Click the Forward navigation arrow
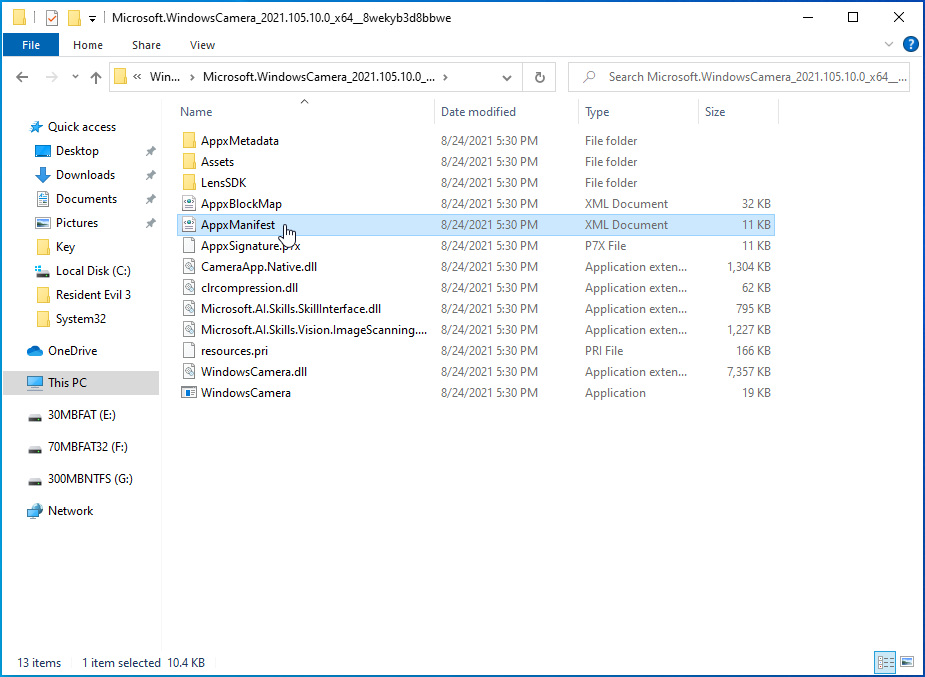925x677 pixels. click(x=52, y=77)
